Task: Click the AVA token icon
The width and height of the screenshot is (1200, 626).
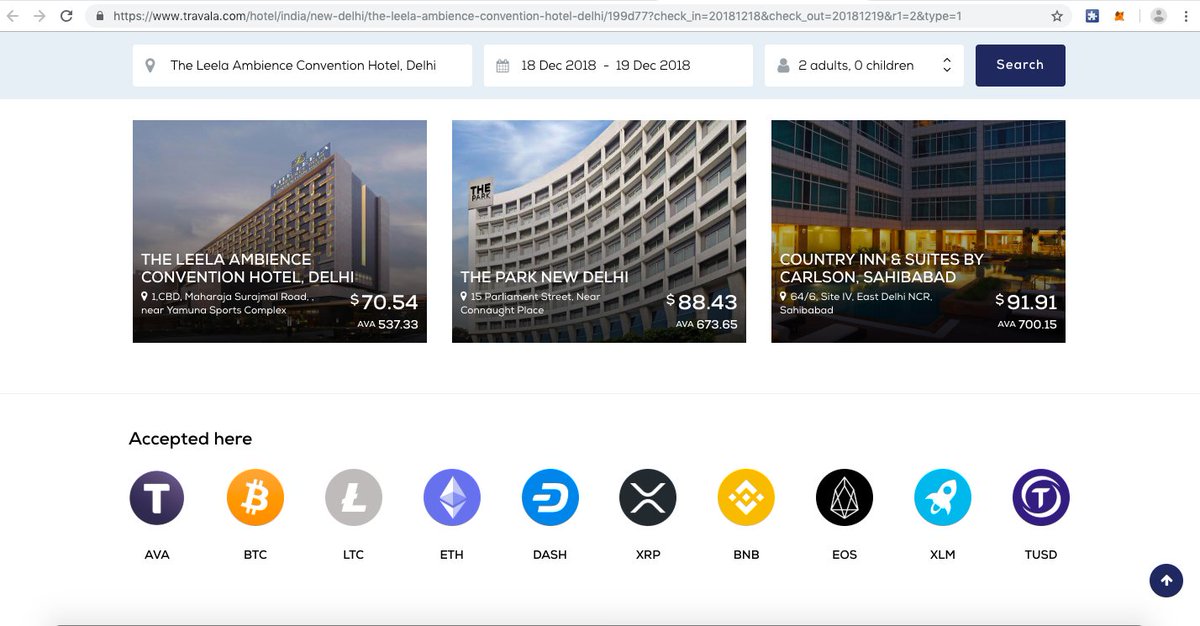Action: pyautogui.click(x=157, y=497)
